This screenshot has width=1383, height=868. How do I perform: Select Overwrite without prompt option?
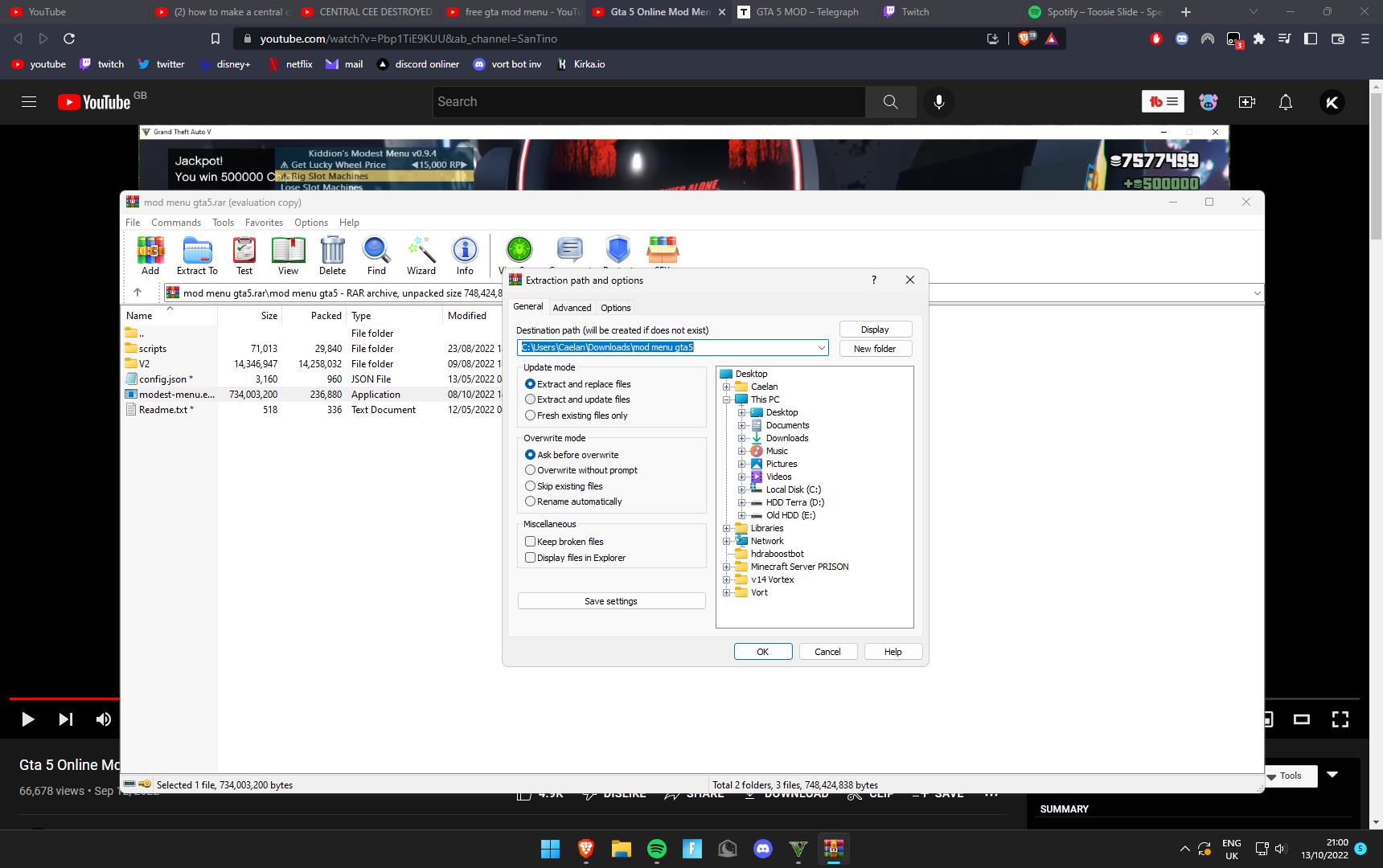click(531, 470)
